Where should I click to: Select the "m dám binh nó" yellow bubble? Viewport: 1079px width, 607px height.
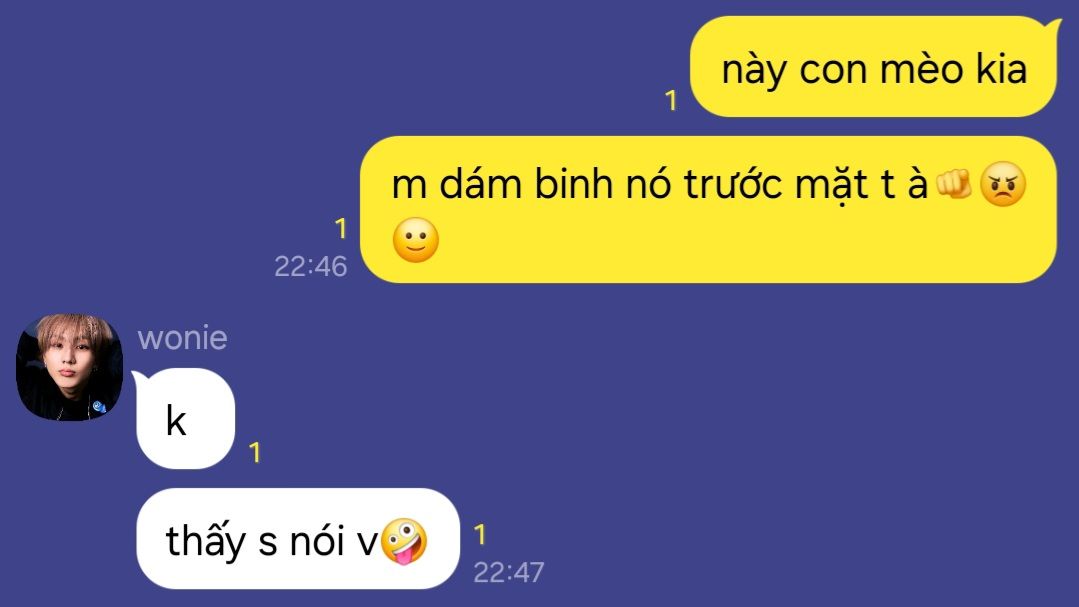708,209
